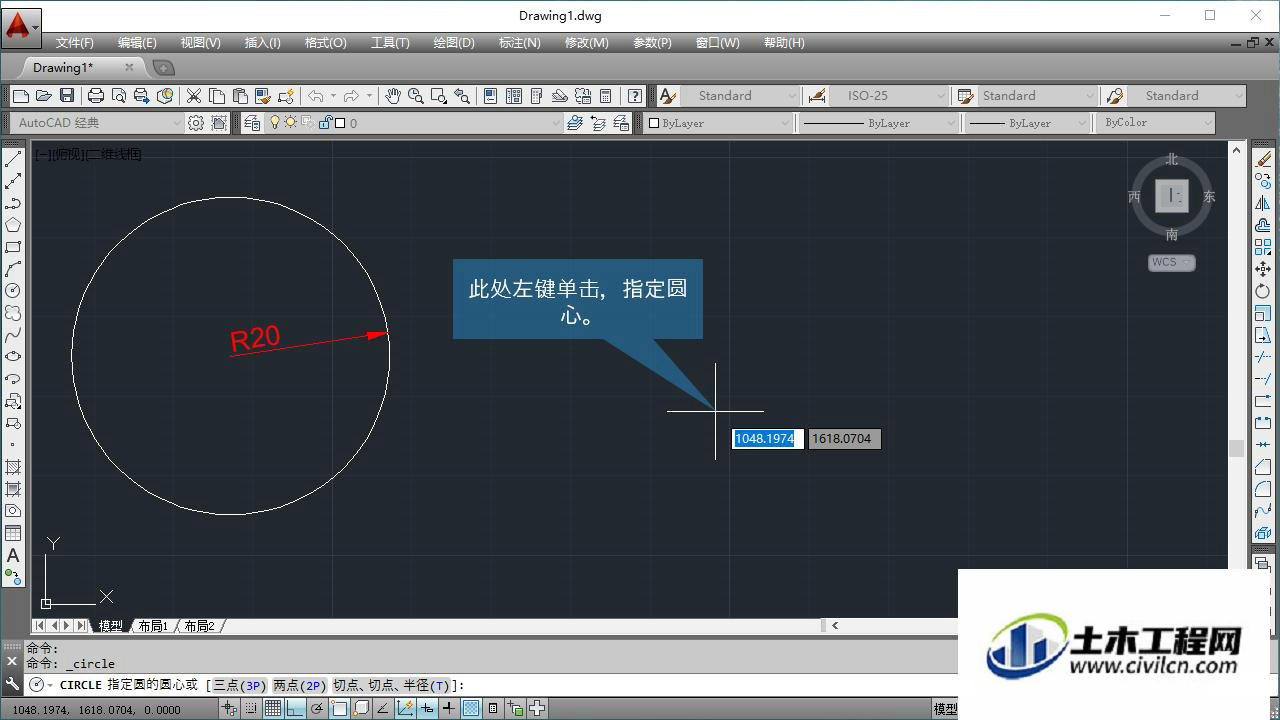Screen dimensions: 1280x720
Task: Switch to the 布局2 layout tab
Action: pos(199,626)
